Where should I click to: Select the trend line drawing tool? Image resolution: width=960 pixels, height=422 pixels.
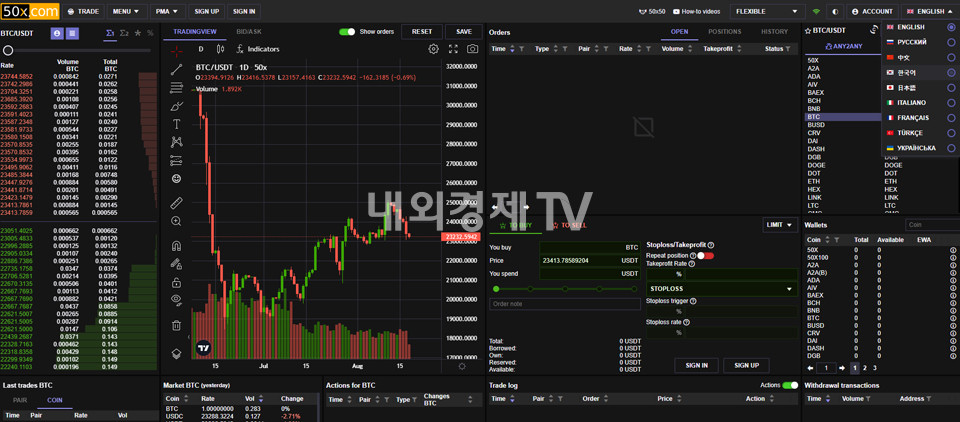(x=176, y=69)
